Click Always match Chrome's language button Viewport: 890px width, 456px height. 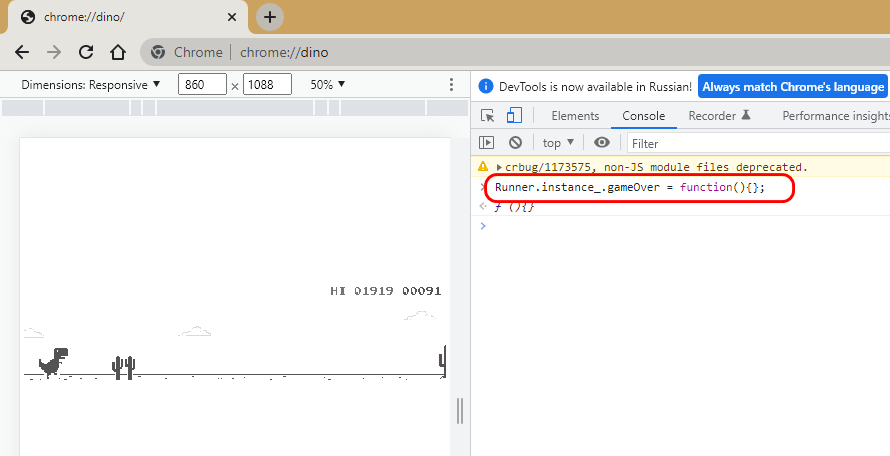click(793, 87)
